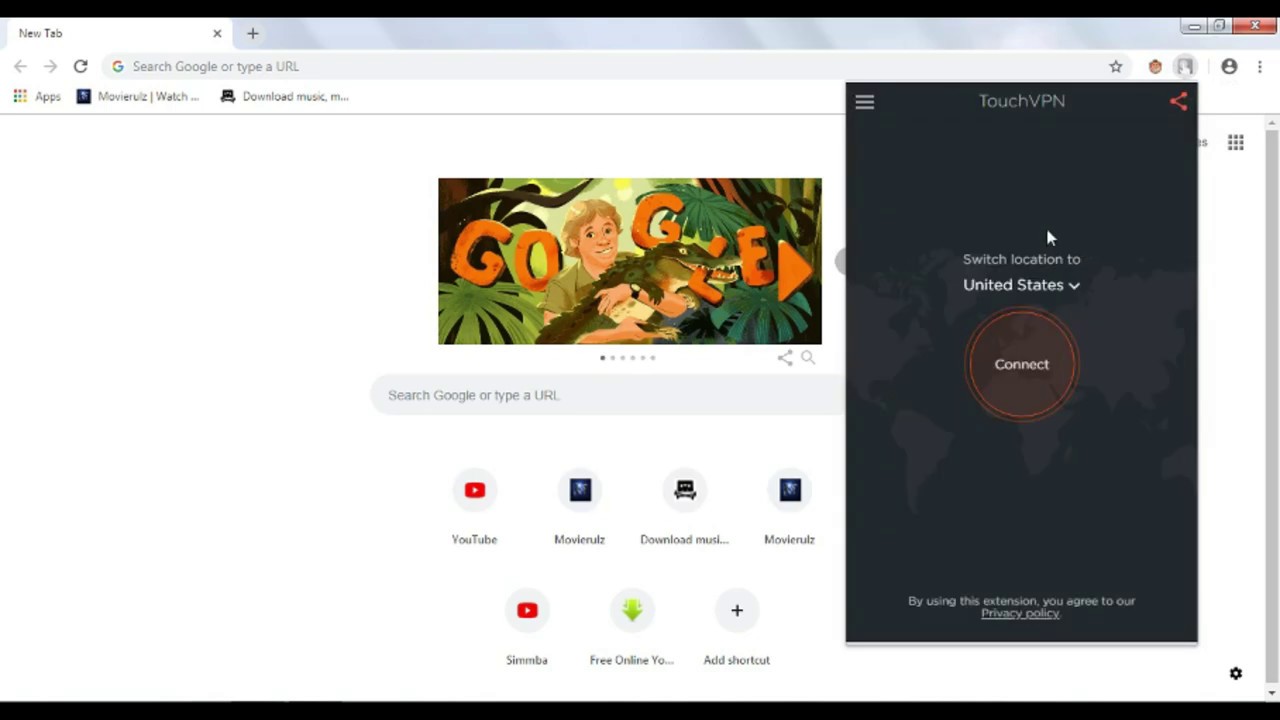Open the TouchVPN hamburger menu

click(865, 102)
